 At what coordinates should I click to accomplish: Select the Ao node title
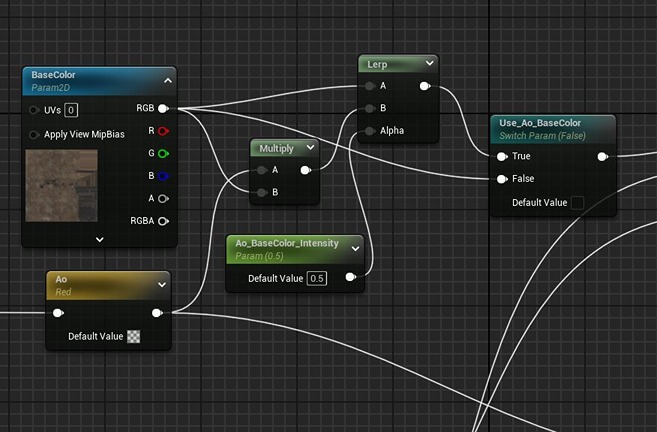tap(61, 279)
